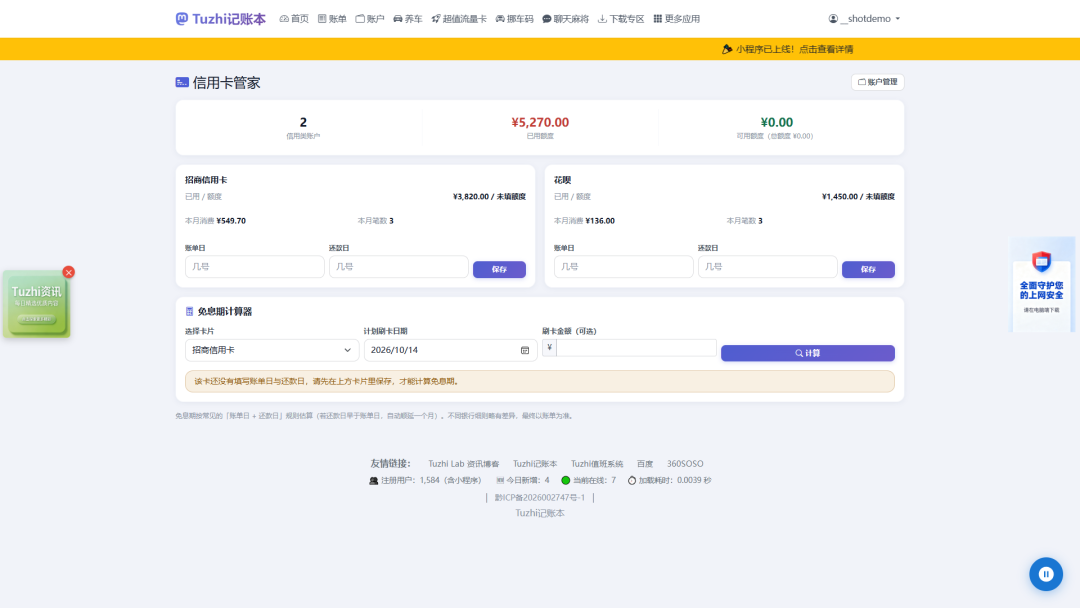The width and height of the screenshot is (1080, 608).
Task: Click the ¥5,270.00 已用额度 value
Action: (540, 123)
